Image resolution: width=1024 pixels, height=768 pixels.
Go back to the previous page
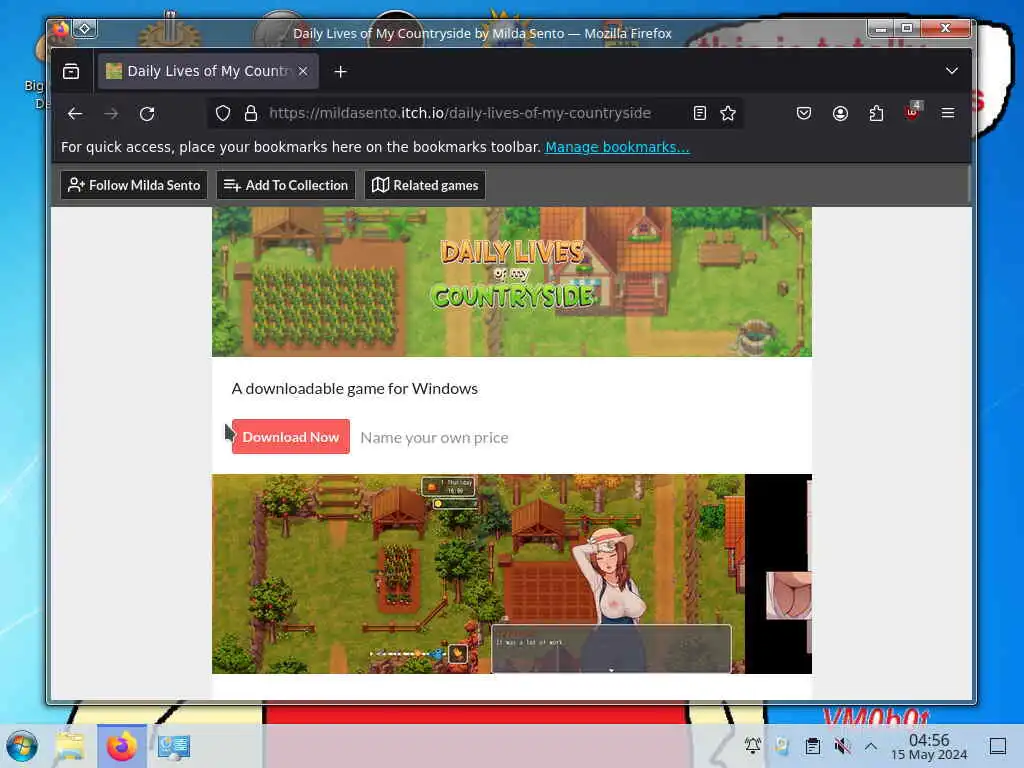[75, 114]
